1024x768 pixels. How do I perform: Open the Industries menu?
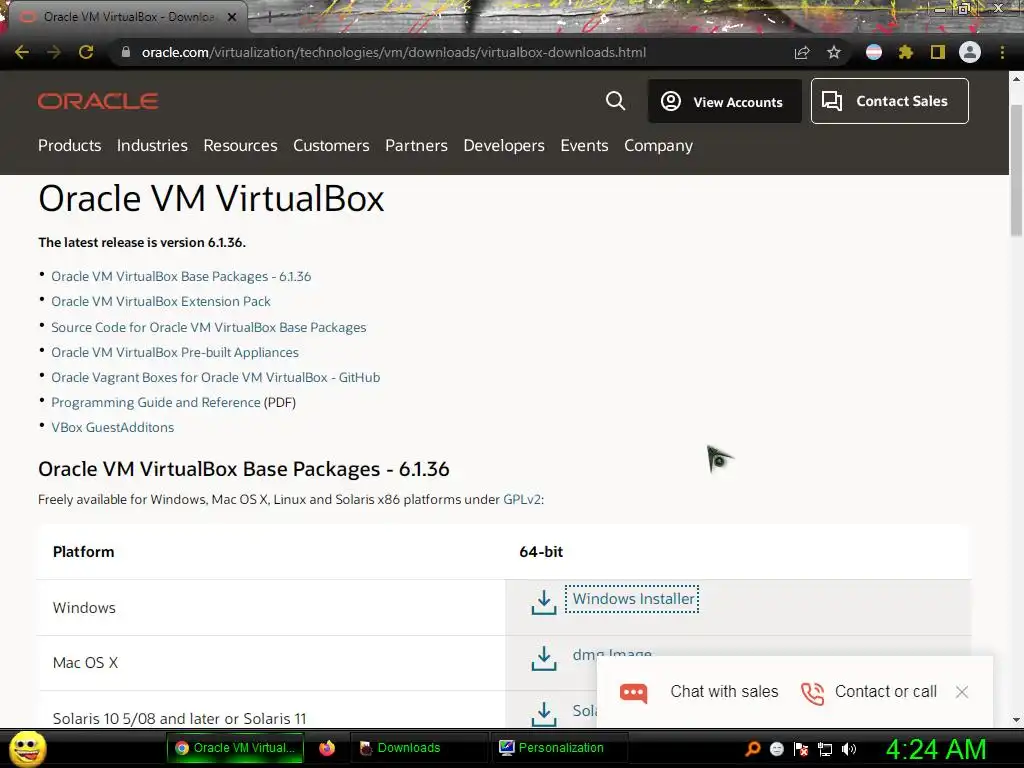point(152,146)
